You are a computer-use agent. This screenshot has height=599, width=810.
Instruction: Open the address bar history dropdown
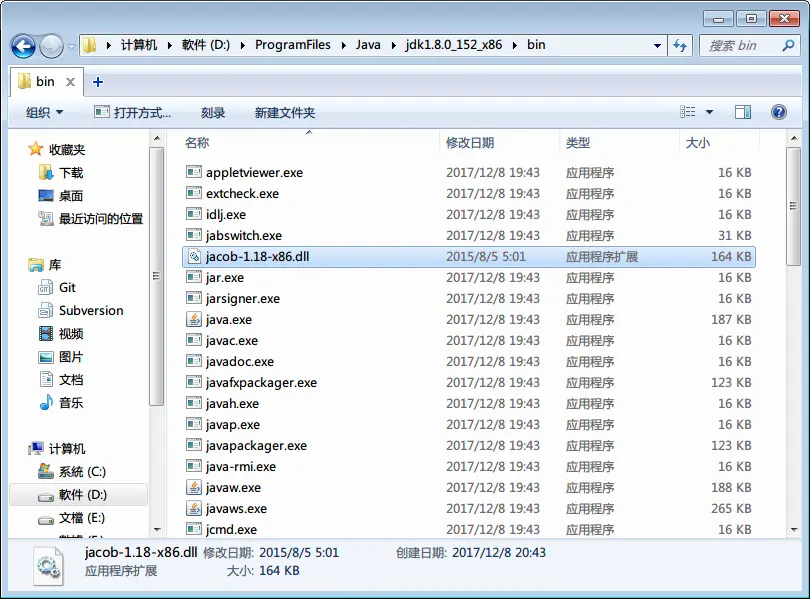click(x=657, y=45)
